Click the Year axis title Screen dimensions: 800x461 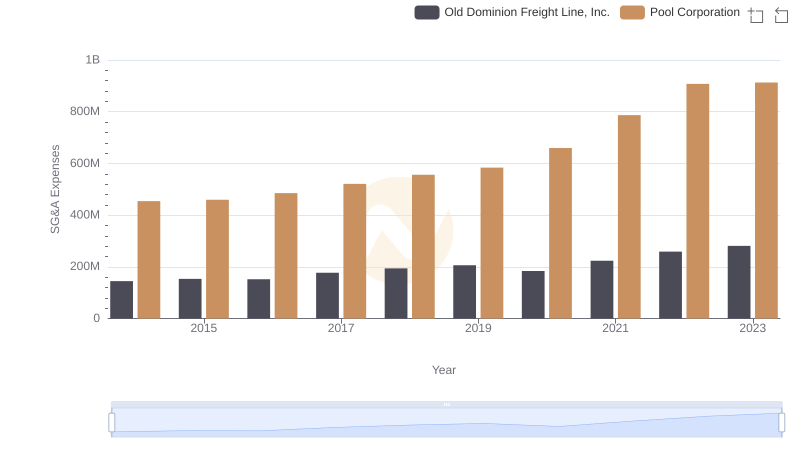click(x=444, y=370)
